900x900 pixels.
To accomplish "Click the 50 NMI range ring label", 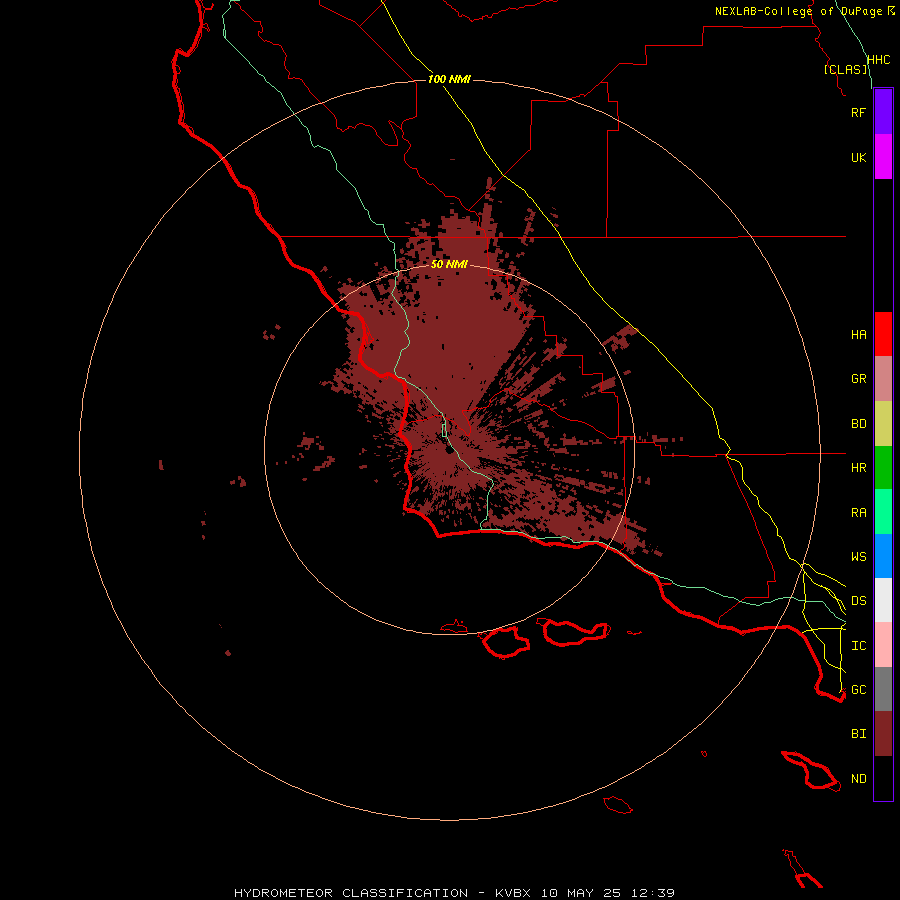I will [x=449, y=264].
